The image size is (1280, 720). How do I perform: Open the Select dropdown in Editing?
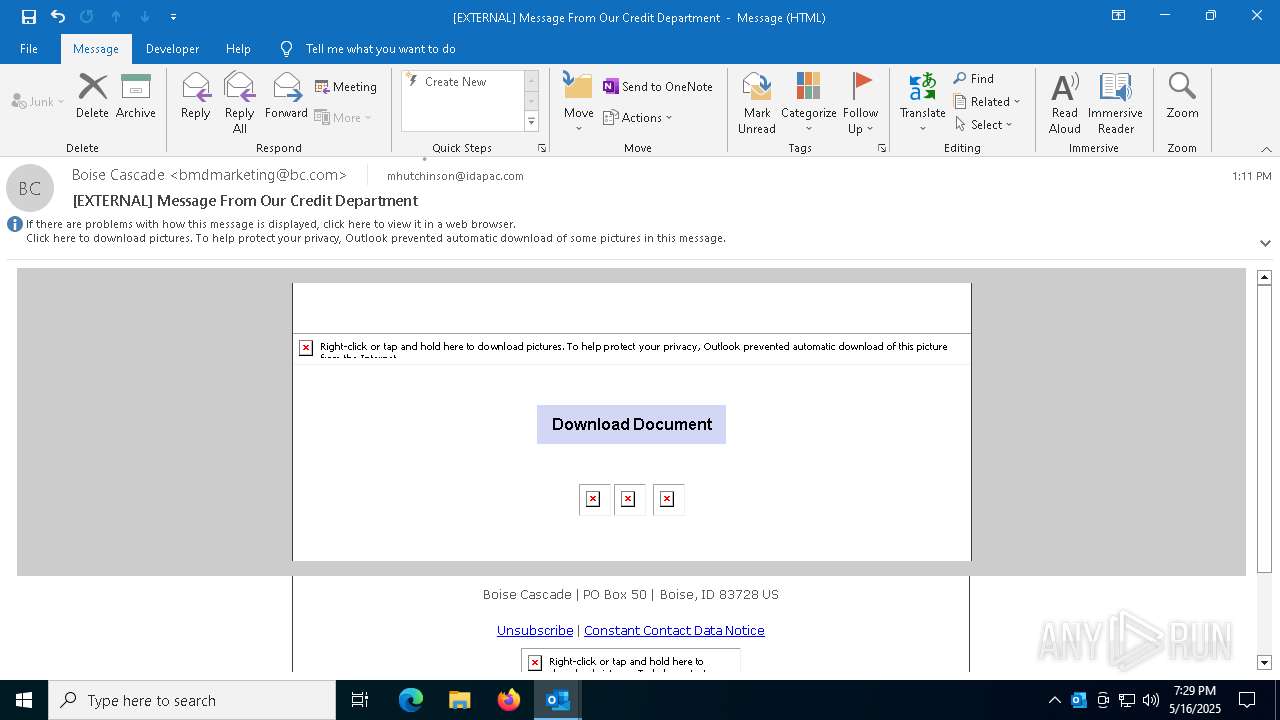click(x=984, y=125)
